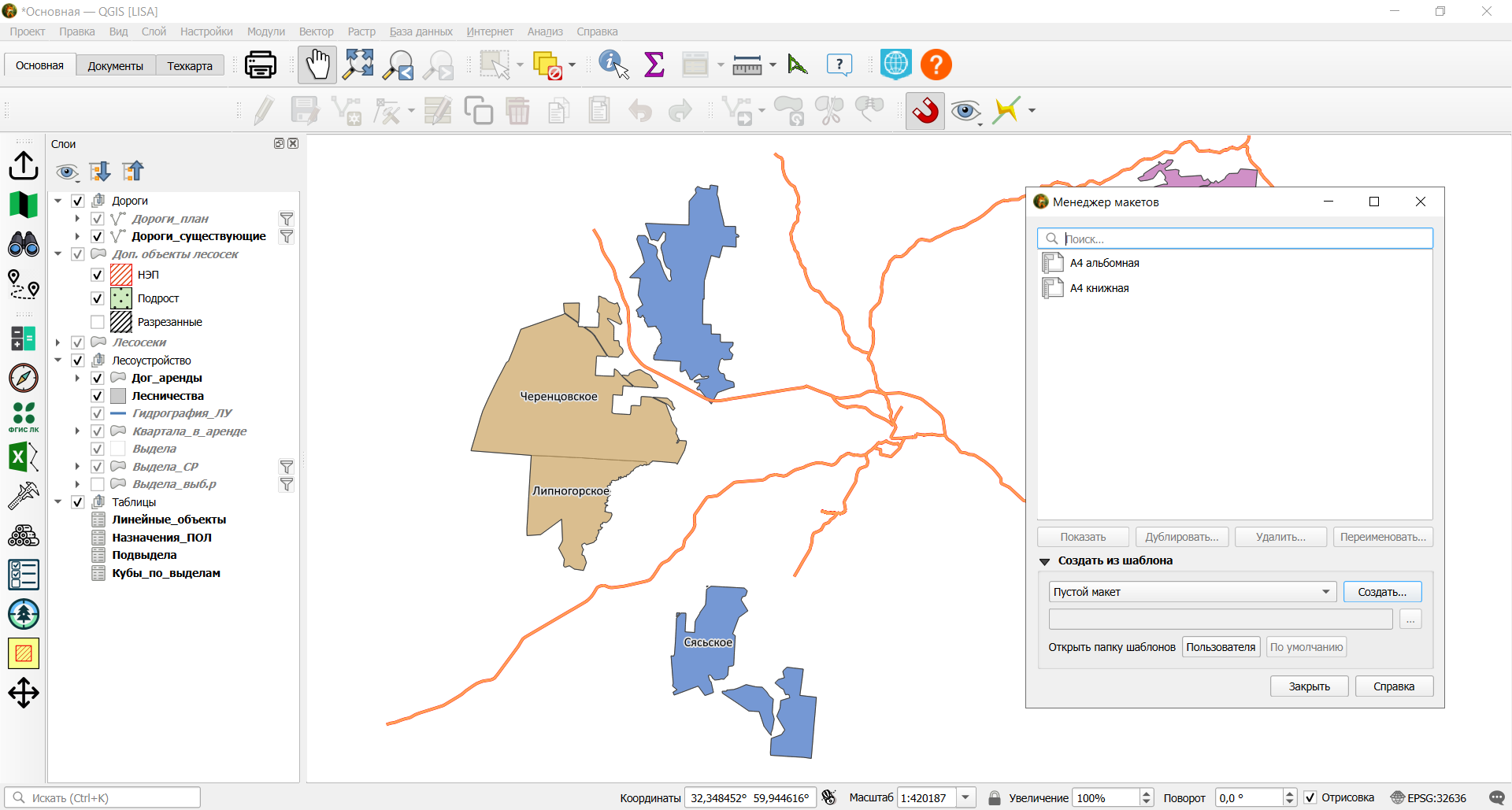1512x810 pixels.
Task: Collapse the Таблицы group
Action: [x=58, y=502]
